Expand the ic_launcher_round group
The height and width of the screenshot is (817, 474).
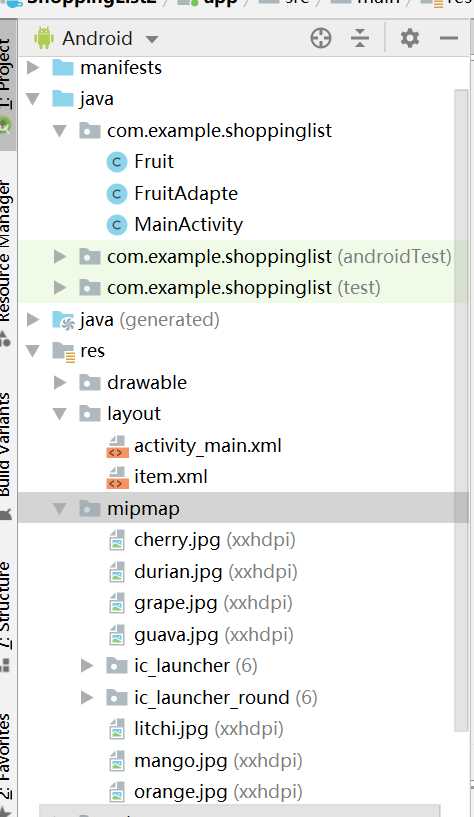click(87, 697)
